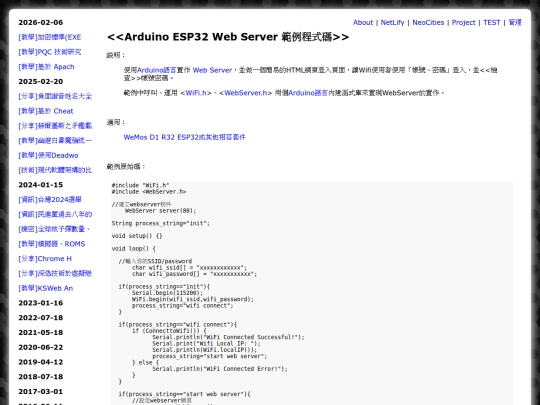Click code line void setup() {}
The height and width of the screenshot is (405, 540).
(137, 236)
